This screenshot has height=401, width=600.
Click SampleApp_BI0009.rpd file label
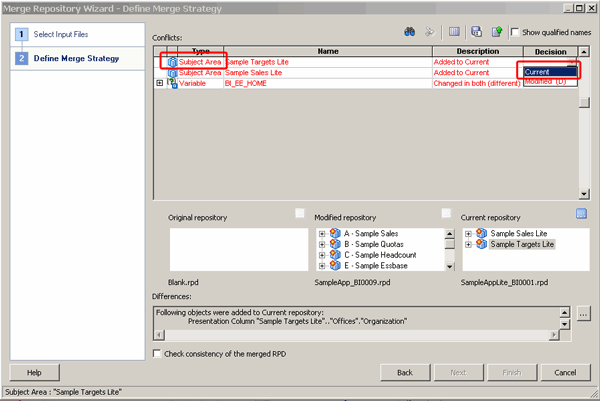(352, 282)
